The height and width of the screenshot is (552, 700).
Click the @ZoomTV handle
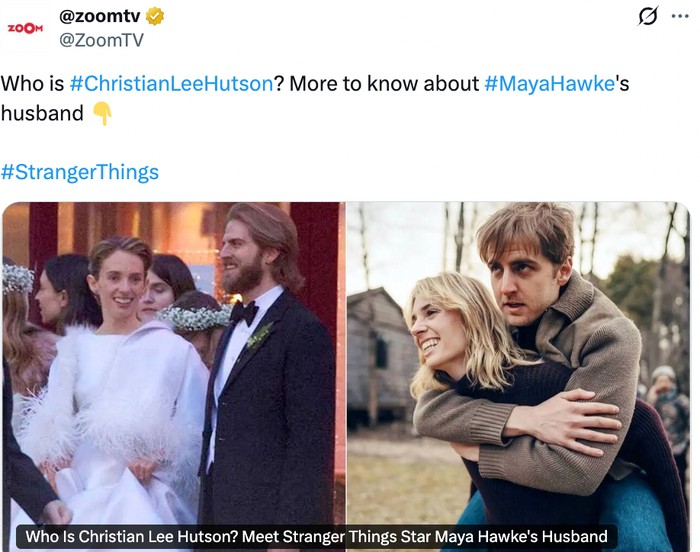[102, 40]
